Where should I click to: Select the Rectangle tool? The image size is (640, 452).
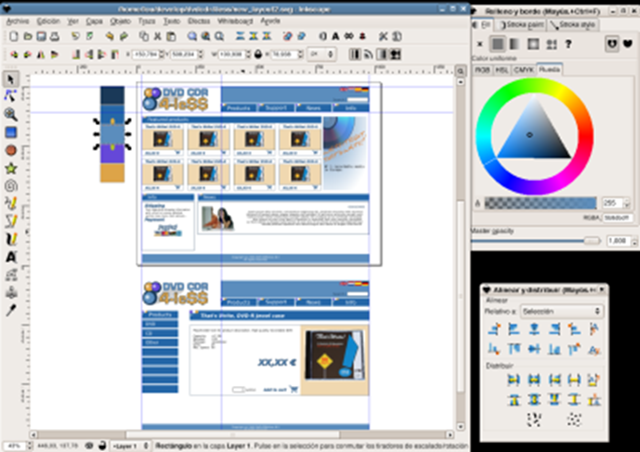pyautogui.click(x=11, y=132)
